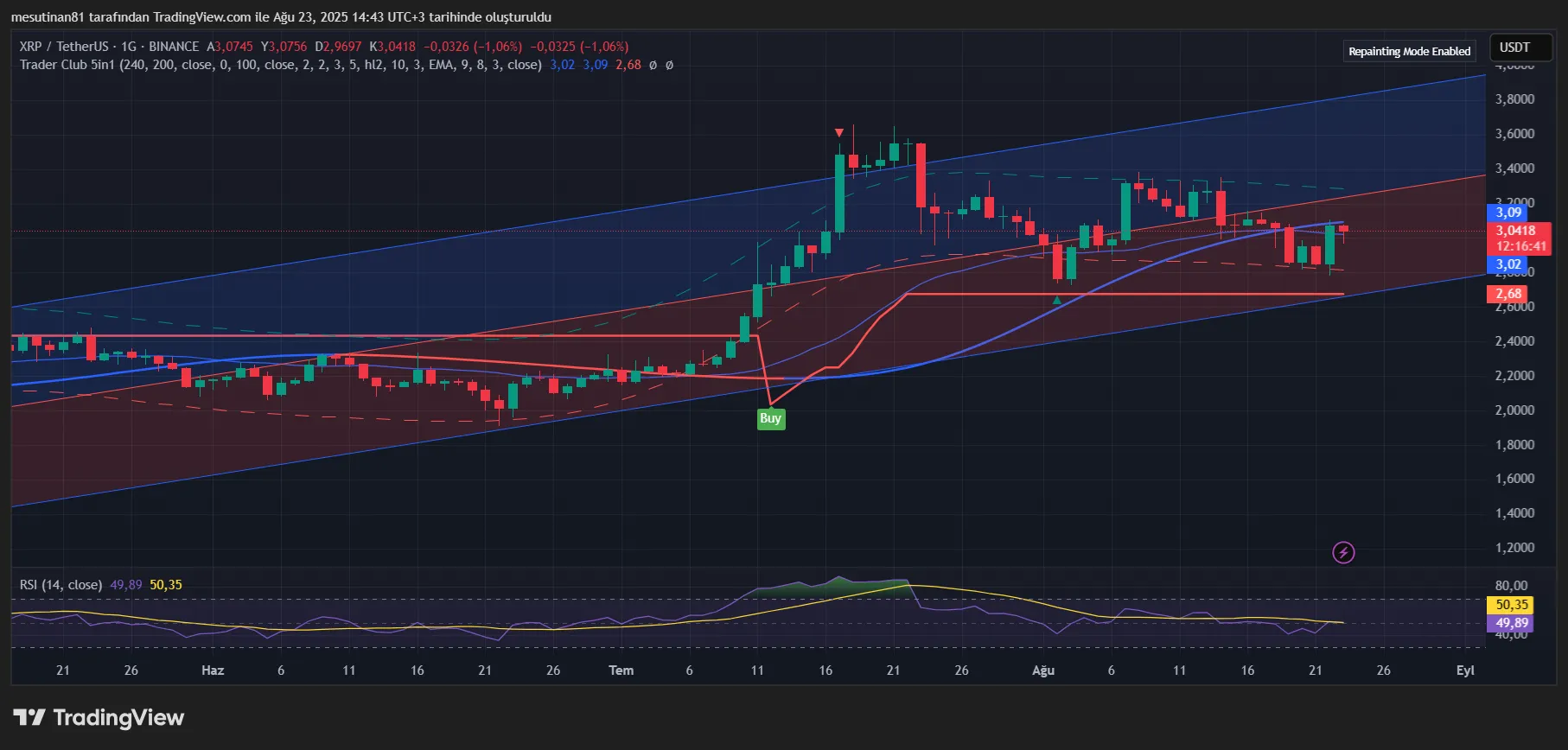This screenshot has width=1568, height=750.
Task: Click the -0,0325 (-1,06%) change value
Action: click(579, 47)
